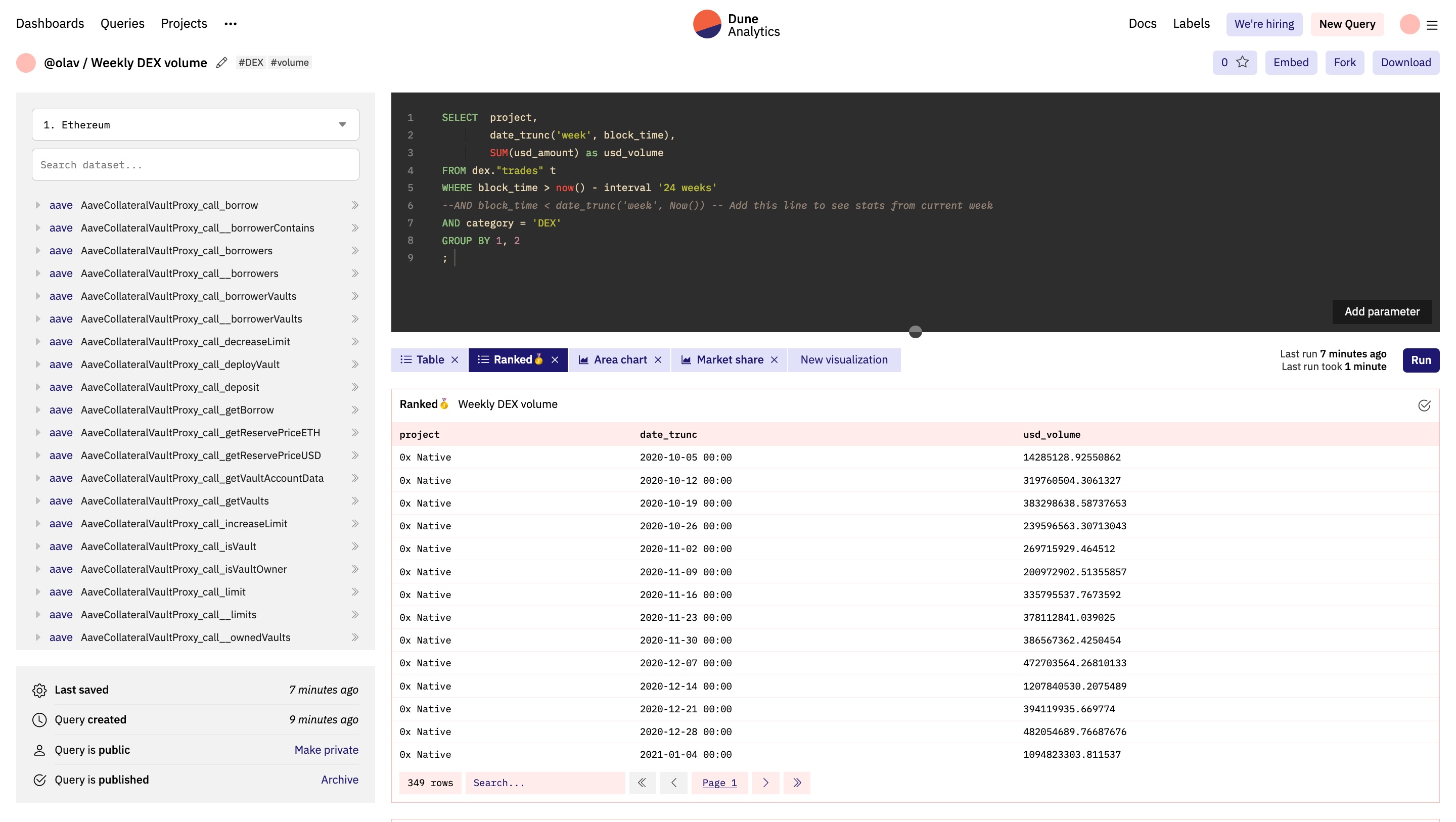The image size is (1456, 822).
Task: Insert AaveCollateralVaultProxy_call_deposit via double-arrow icon
Action: (355, 387)
